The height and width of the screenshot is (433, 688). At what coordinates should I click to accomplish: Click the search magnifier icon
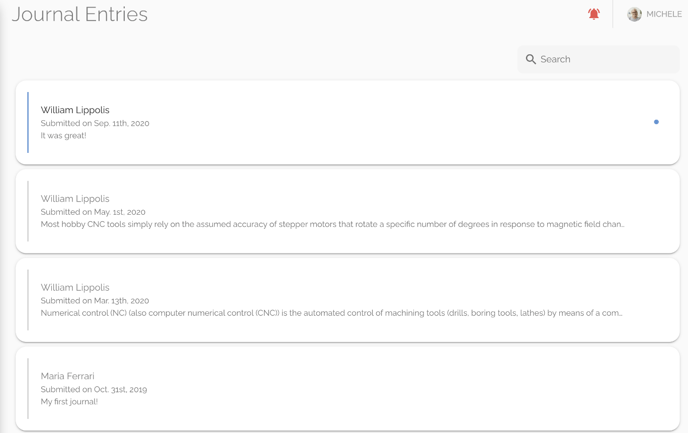point(530,59)
